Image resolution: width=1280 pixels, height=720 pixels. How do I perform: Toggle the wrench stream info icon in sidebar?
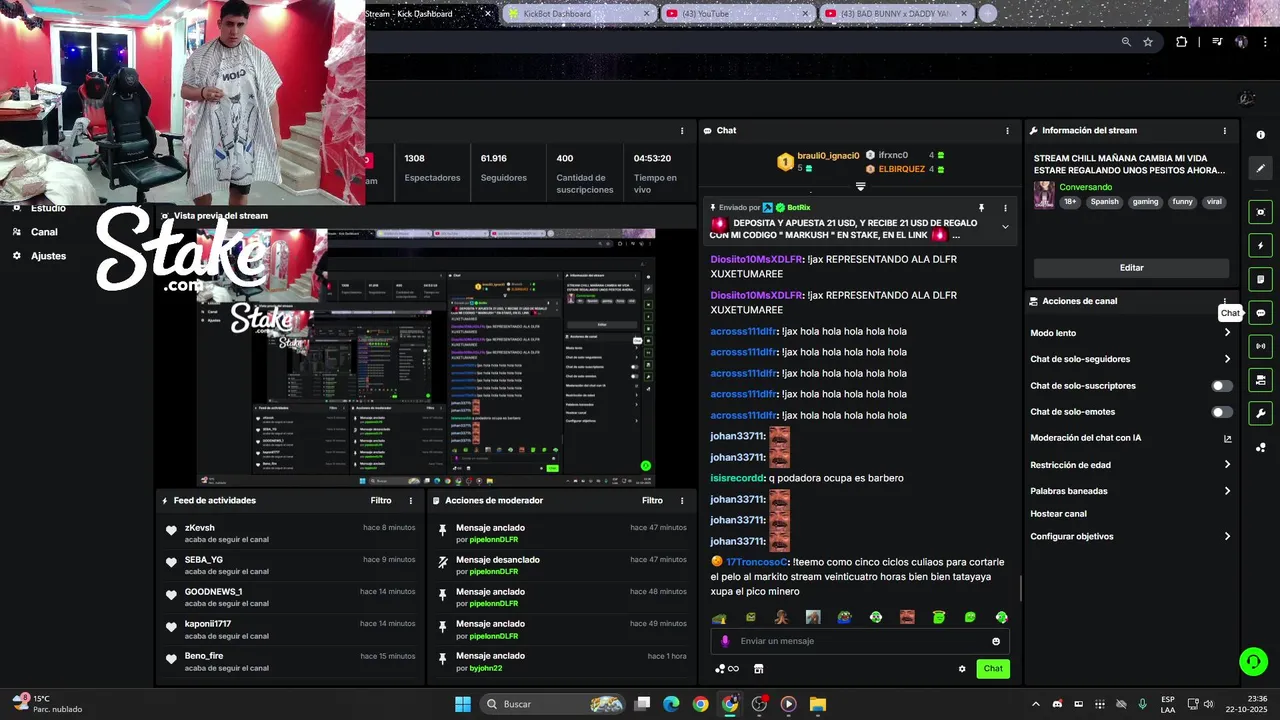click(x=1261, y=413)
